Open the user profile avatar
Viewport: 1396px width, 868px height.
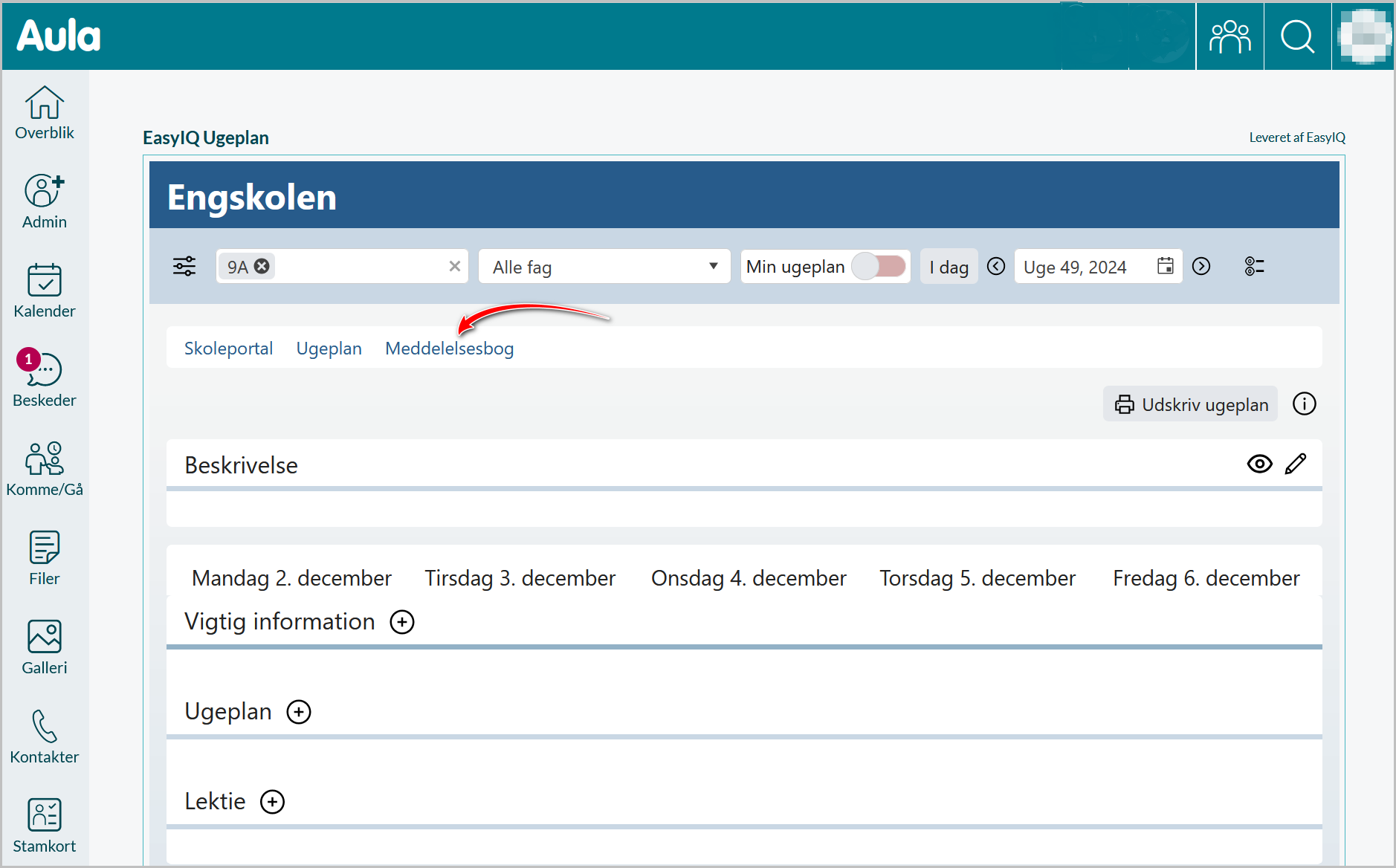coord(1363,36)
